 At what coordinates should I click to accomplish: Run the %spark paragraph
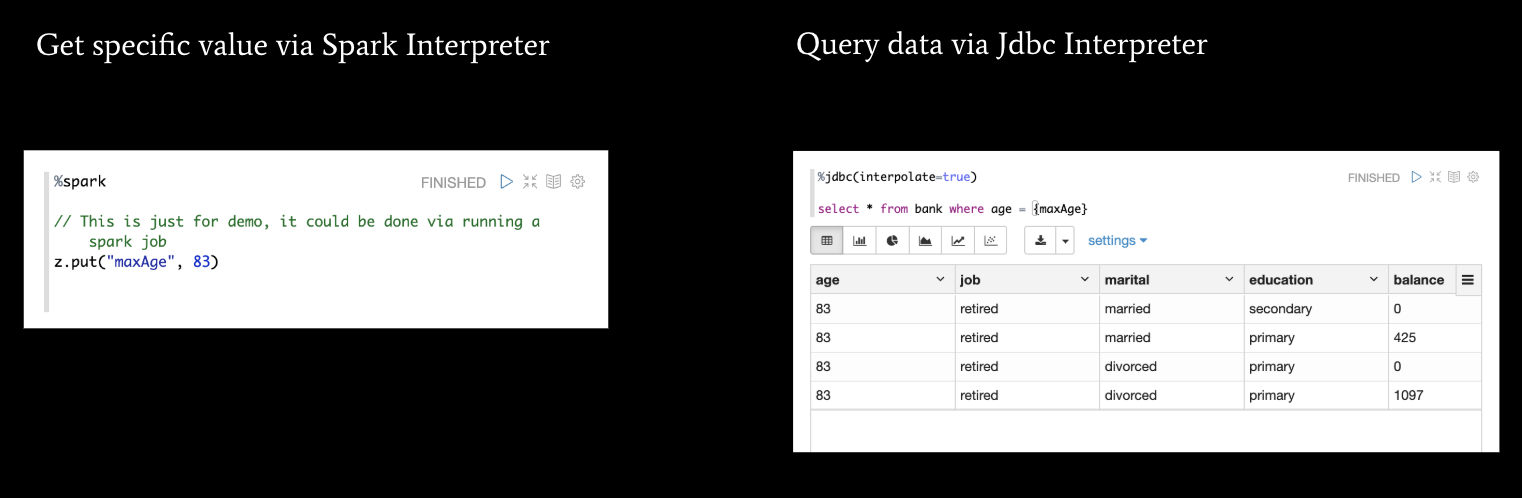(506, 182)
